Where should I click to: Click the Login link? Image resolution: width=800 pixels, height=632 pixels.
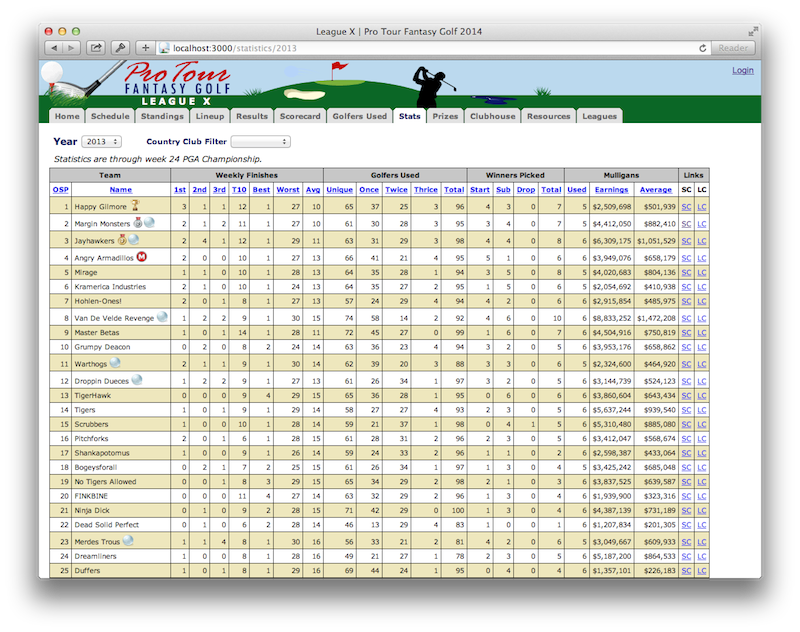742,70
